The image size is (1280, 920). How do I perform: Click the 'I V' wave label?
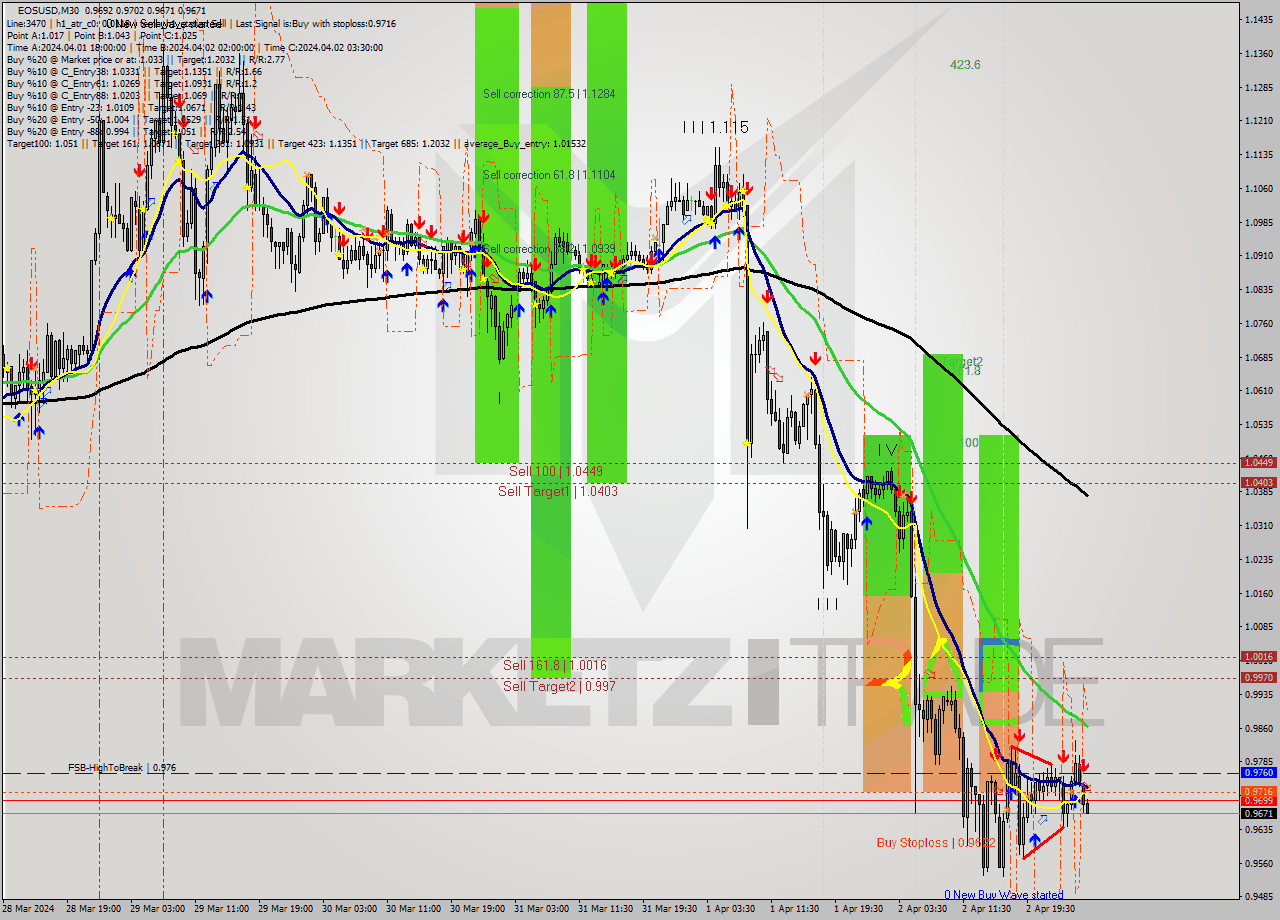pyautogui.click(x=887, y=451)
